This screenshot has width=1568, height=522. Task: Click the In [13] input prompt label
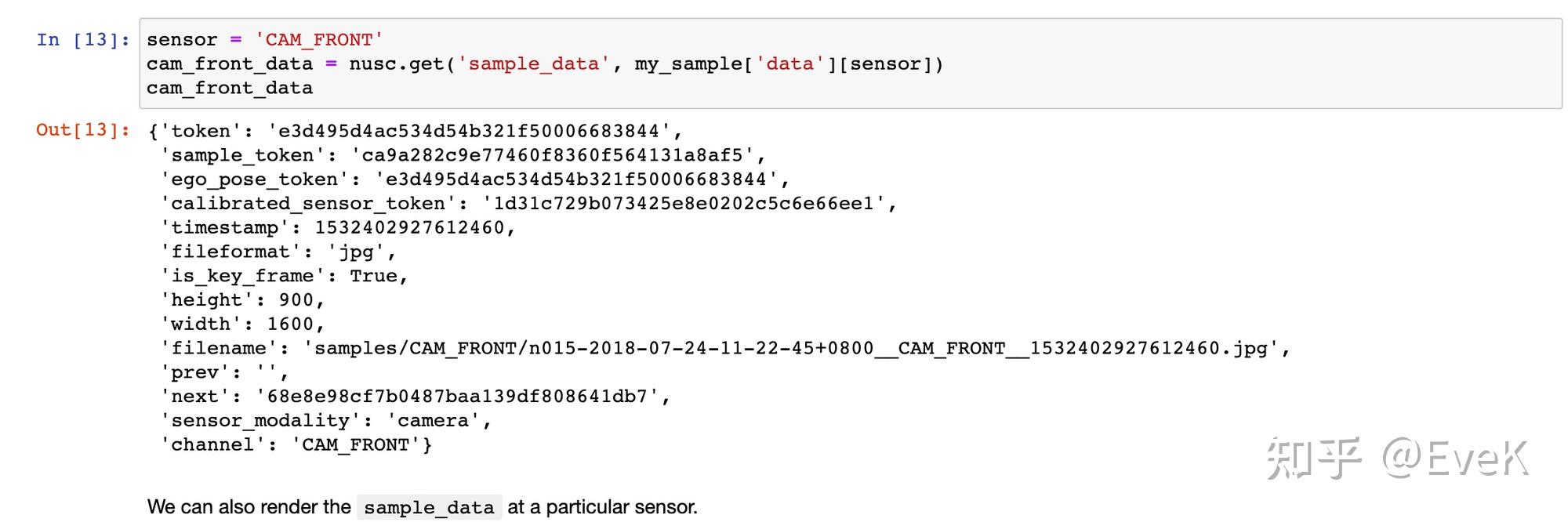tap(83, 39)
